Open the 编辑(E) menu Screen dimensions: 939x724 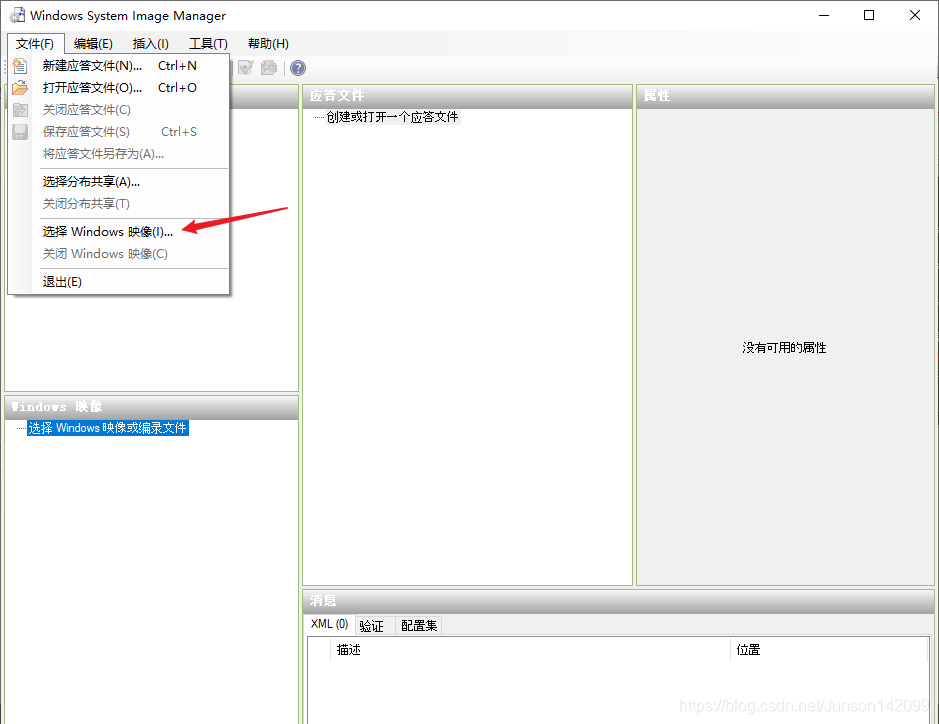click(x=93, y=44)
